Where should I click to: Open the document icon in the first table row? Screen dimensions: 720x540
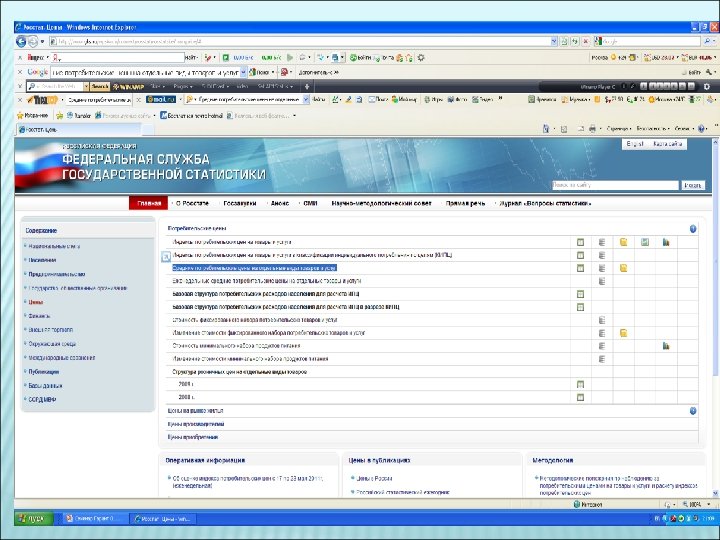point(601,242)
